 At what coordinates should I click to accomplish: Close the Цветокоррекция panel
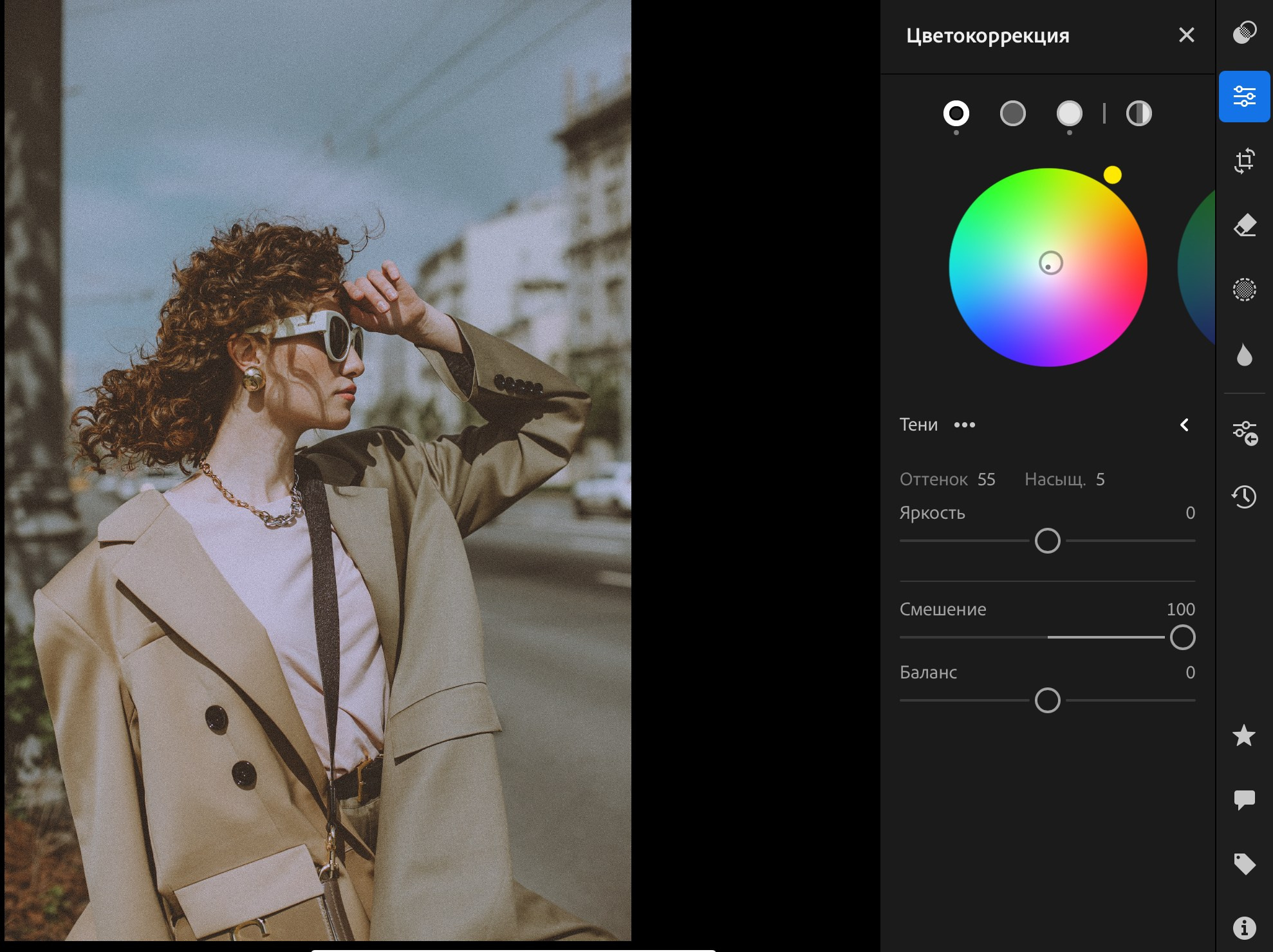[x=1186, y=35]
